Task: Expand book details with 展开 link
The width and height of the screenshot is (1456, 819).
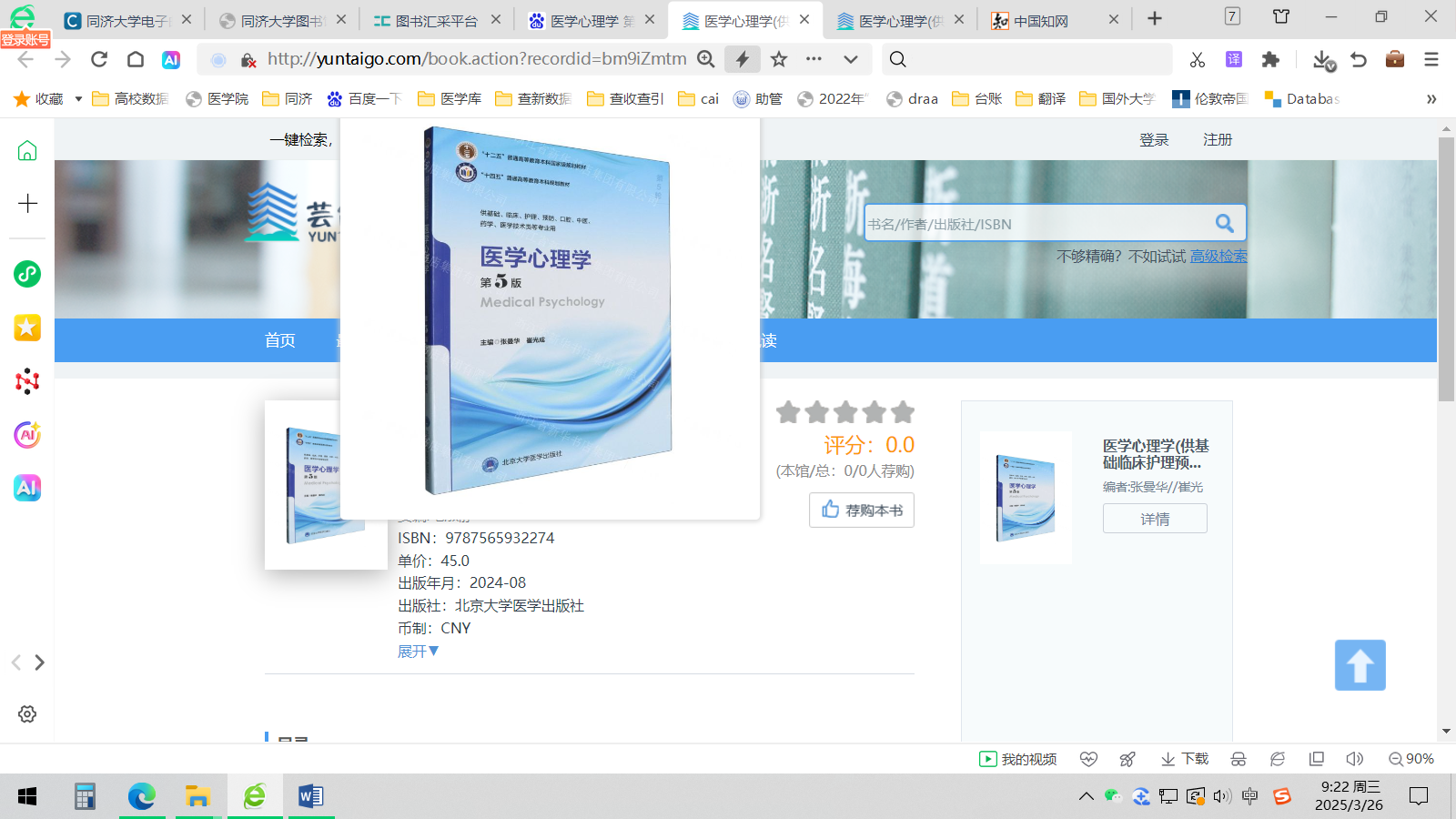Action: pyautogui.click(x=418, y=652)
